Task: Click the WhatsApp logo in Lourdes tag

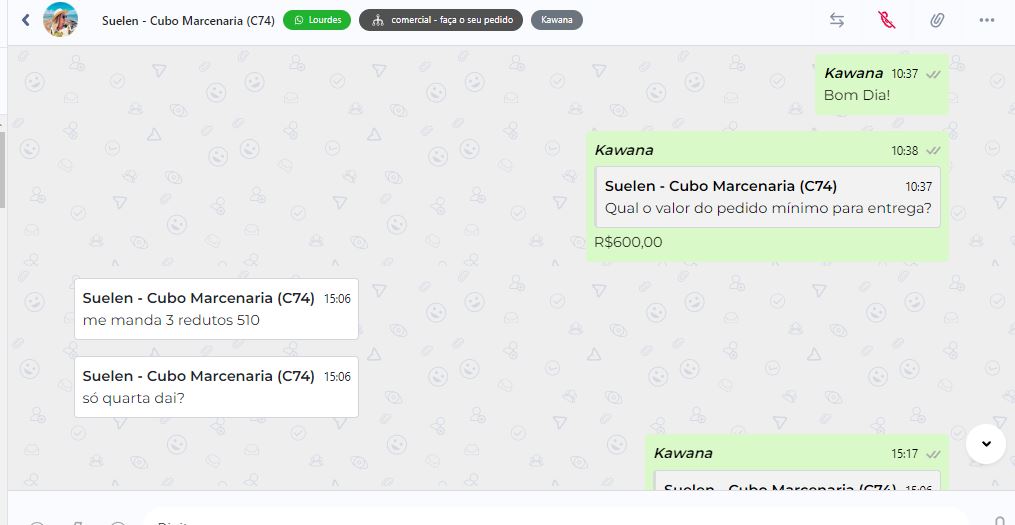Action: (x=297, y=20)
